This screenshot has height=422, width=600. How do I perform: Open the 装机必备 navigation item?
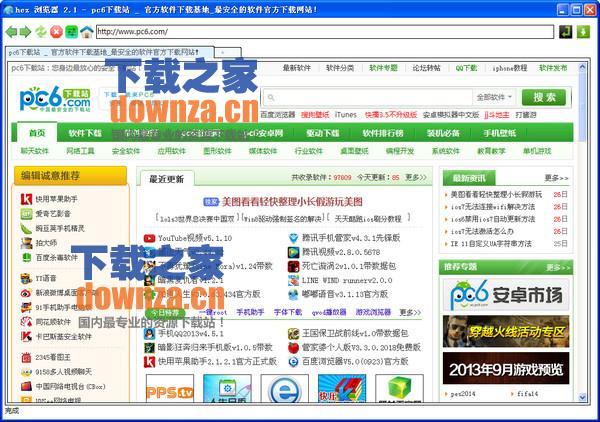pos(443,133)
